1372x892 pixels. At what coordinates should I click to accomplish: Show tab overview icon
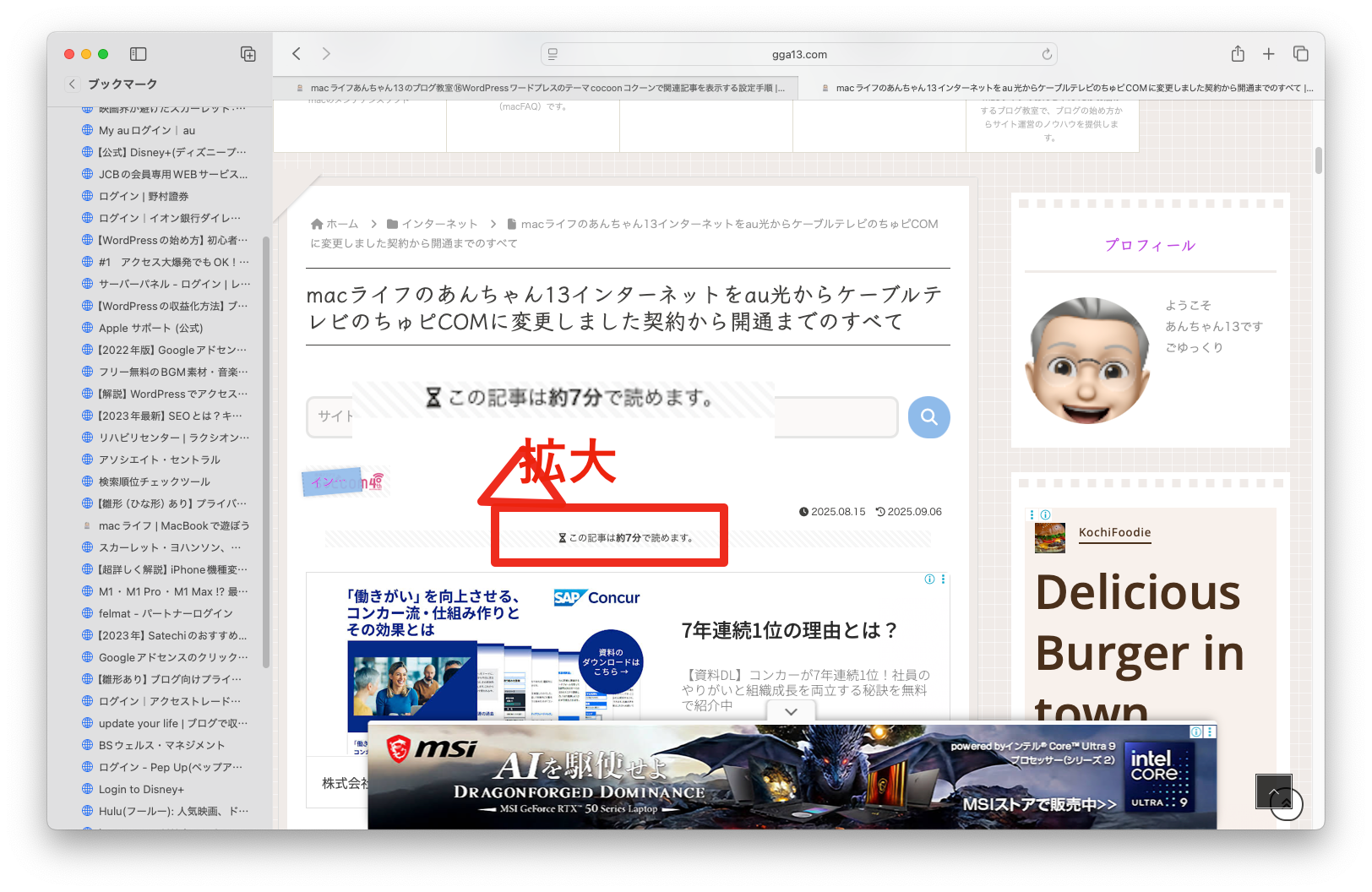pos(1301,54)
